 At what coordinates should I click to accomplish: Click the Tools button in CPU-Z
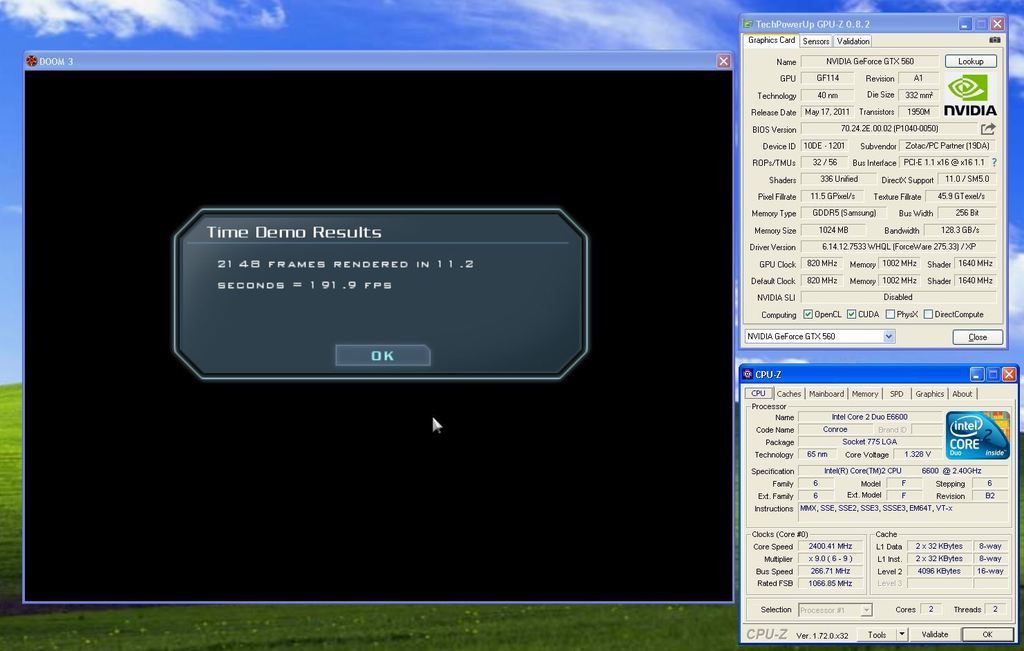pyautogui.click(x=877, y=635)
